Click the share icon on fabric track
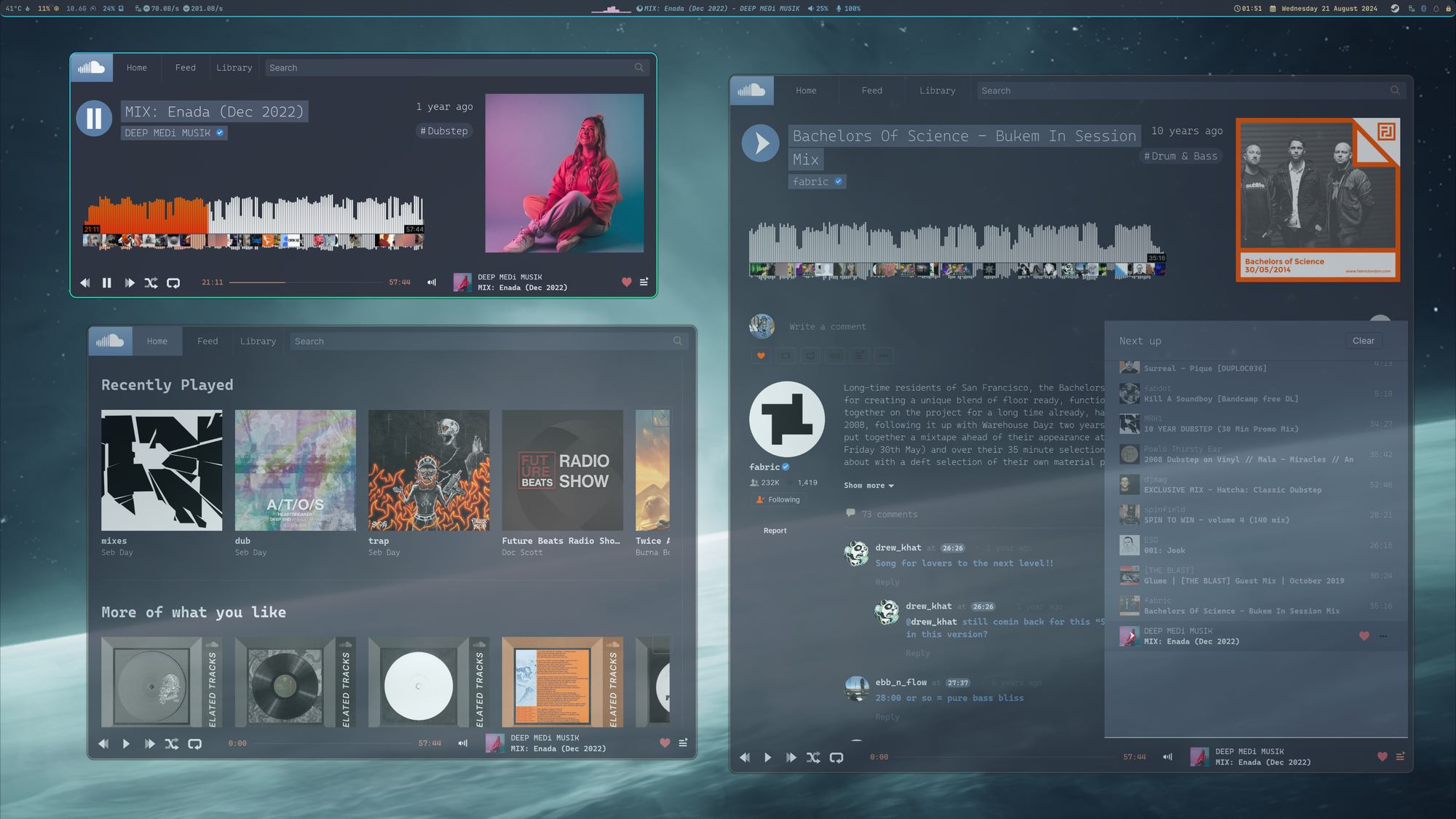Viewport: 1456px width, 819px height. tap(810, 356)
